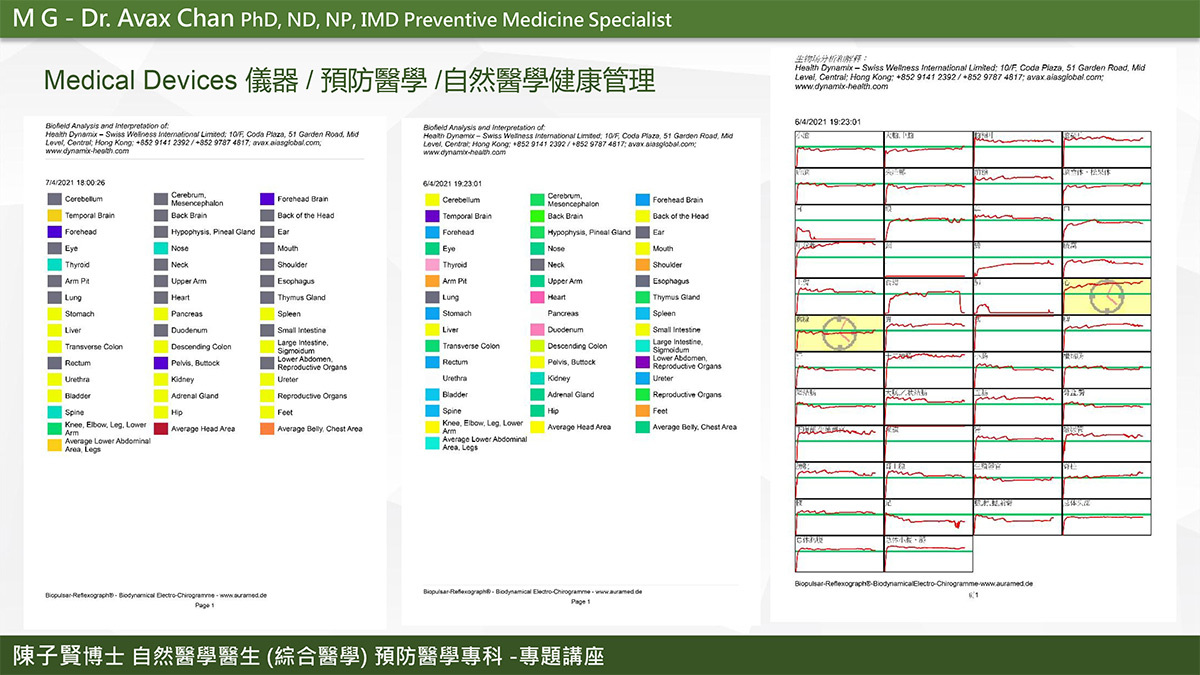
Task: Choose the green Knee, Elbow, Leg swatch
Action: (x=55, y=429)
